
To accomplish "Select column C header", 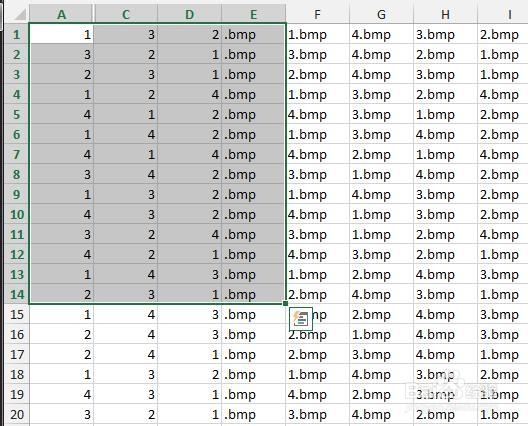I will pyautogui.click(x=126, y=14).
